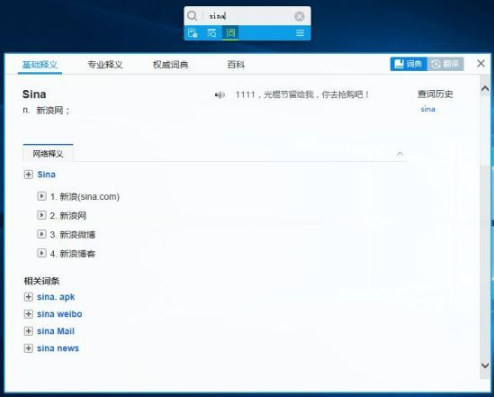The image size is (494, 397).
Task: Click the scrollbar down arrow
Action: (x=485, y=365)
